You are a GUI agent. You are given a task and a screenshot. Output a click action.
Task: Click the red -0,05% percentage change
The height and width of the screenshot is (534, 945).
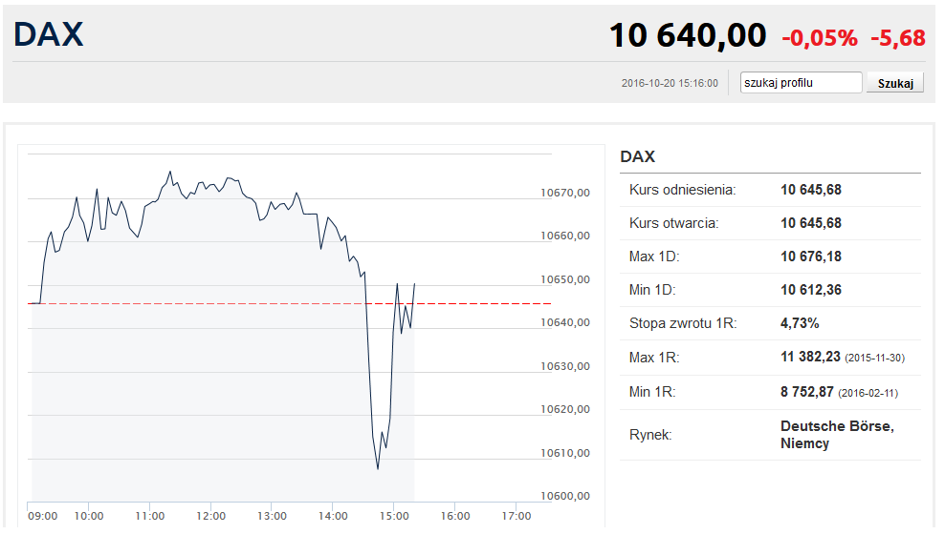[819, 38]
